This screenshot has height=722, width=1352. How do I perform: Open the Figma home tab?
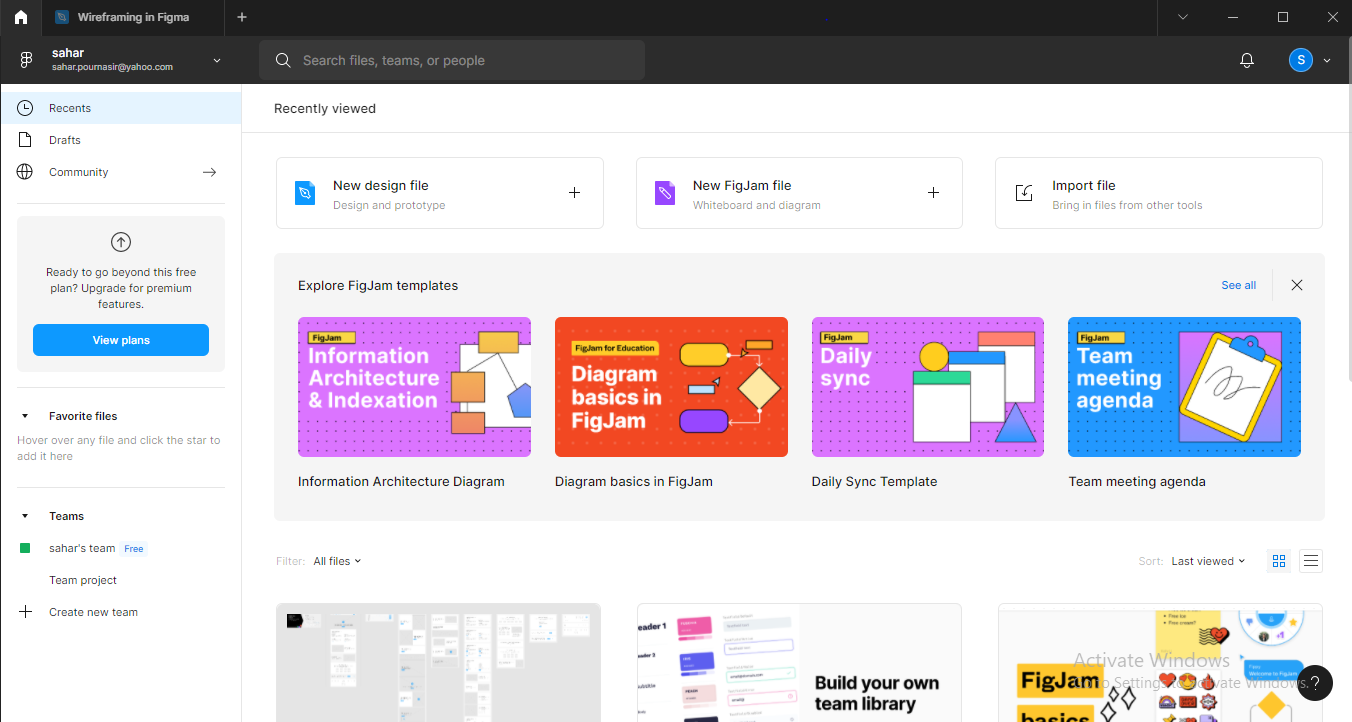21,17
